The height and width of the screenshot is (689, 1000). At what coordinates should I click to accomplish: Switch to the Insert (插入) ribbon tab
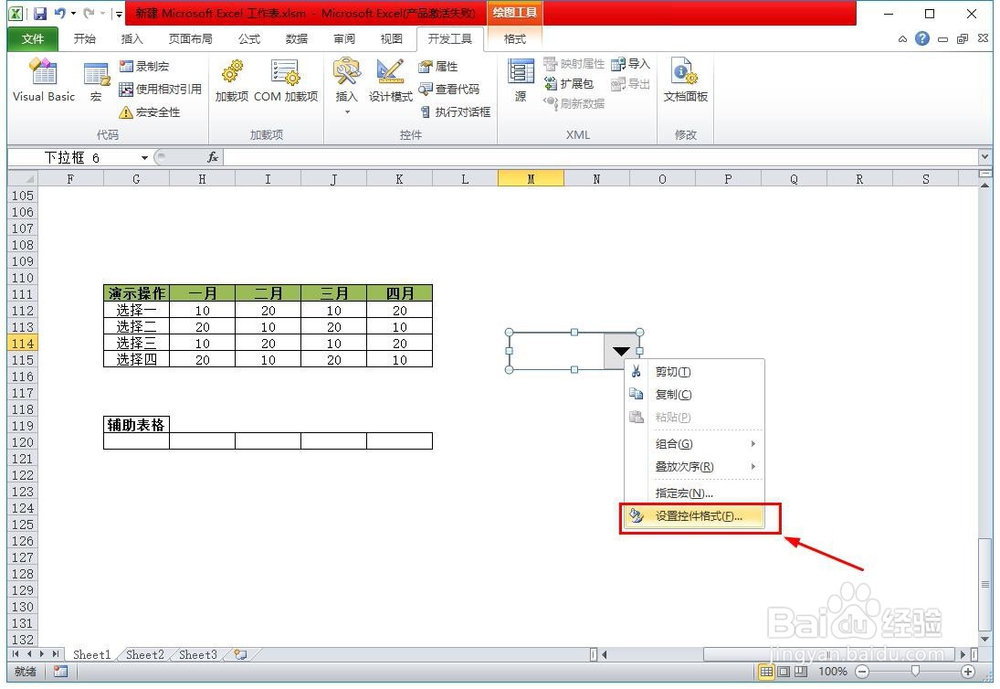tap(131, 39)
